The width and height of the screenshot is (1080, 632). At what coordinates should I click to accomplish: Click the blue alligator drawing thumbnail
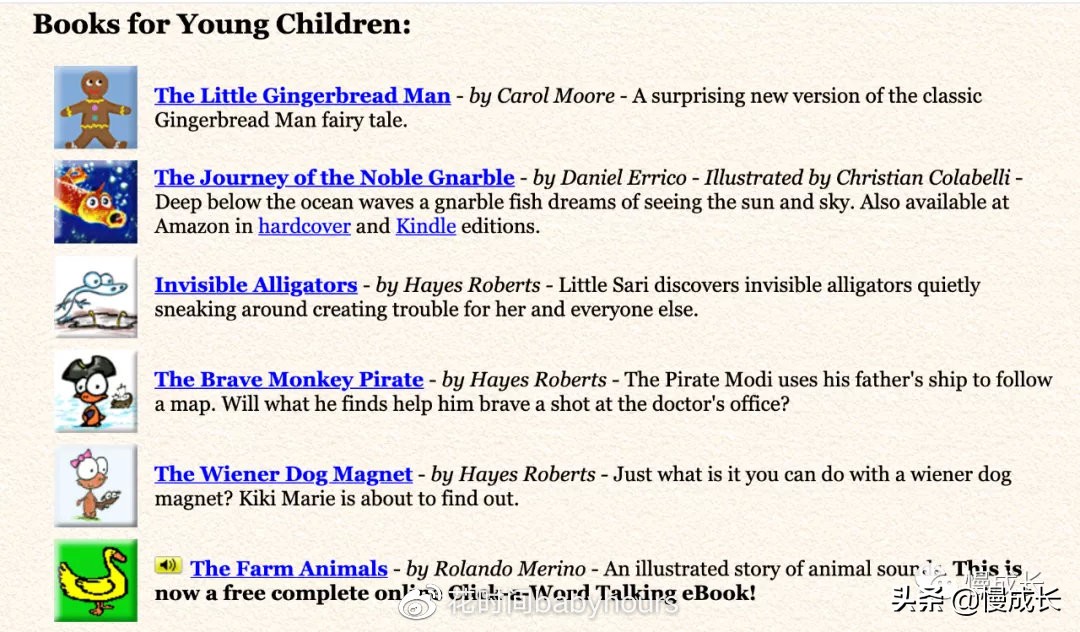[96, 297]
